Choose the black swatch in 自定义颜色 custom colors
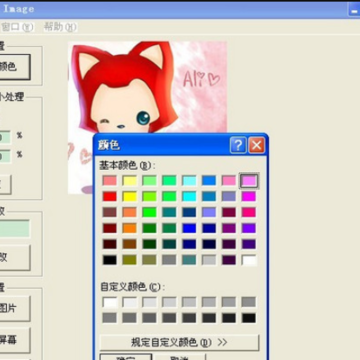This screenshot has width=360, height=360. [249, 318]
